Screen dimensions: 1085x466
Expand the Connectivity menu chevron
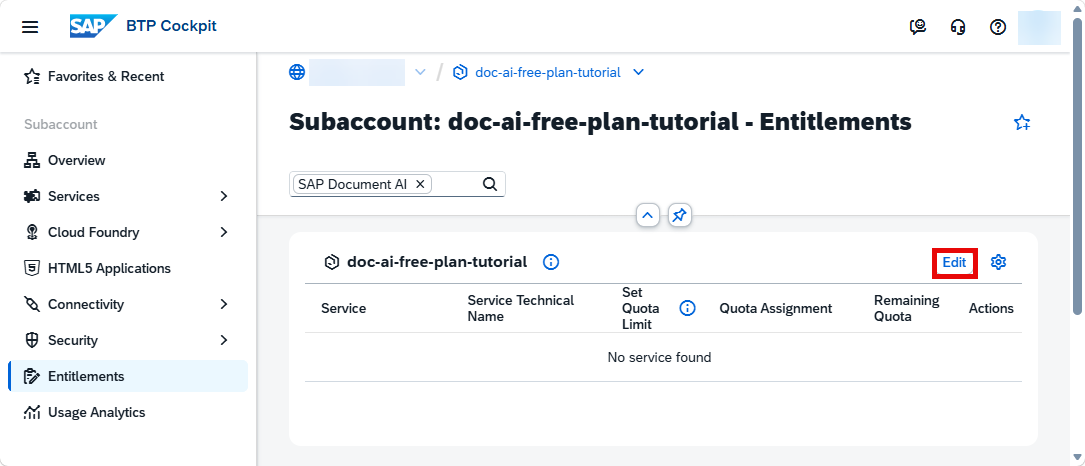click(224, 304)
